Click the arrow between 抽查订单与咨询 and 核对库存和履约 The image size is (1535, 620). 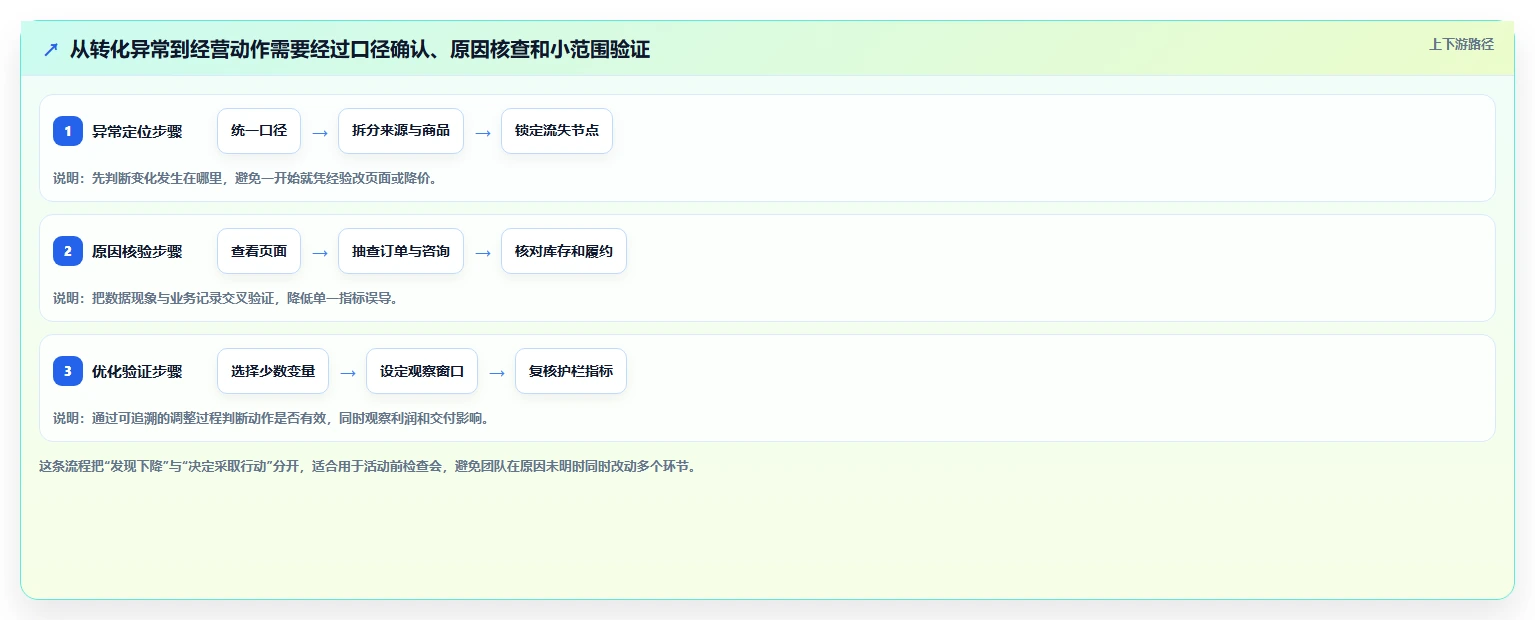[x=483, y=252]
